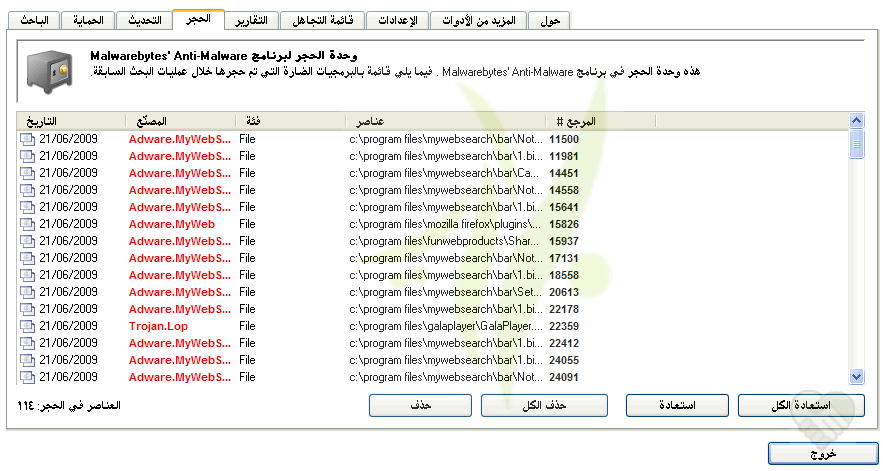Open the المزيد من الأدوات tab
This screenshot has width=883, height=471.
coord(479,21)
